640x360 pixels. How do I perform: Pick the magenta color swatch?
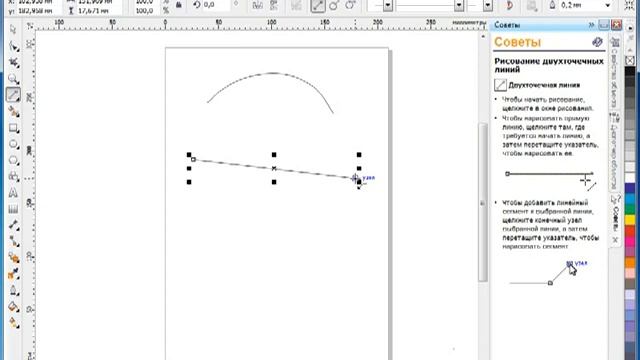point(630,241)
